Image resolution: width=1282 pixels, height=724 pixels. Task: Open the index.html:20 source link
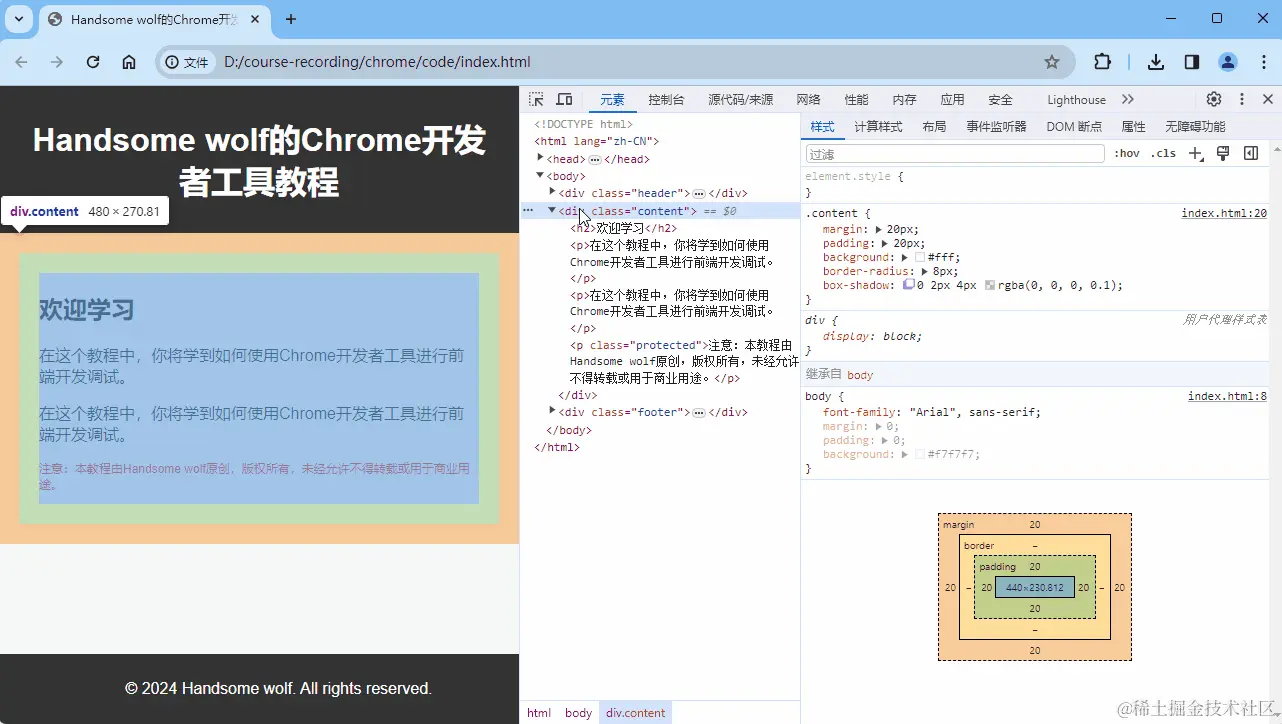coord(1226,212)
